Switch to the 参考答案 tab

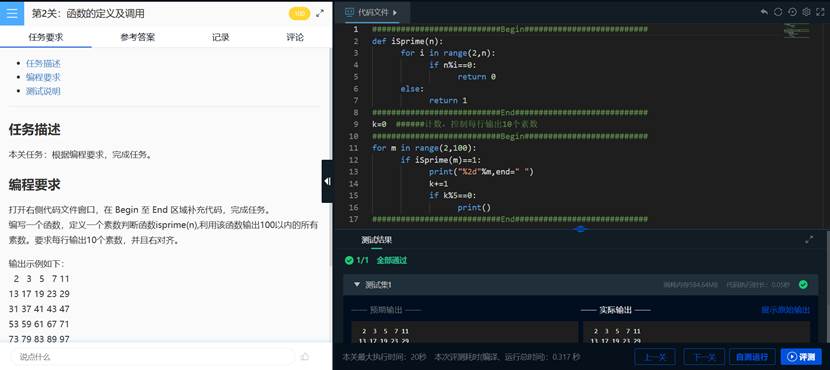(x=138, y=37)
